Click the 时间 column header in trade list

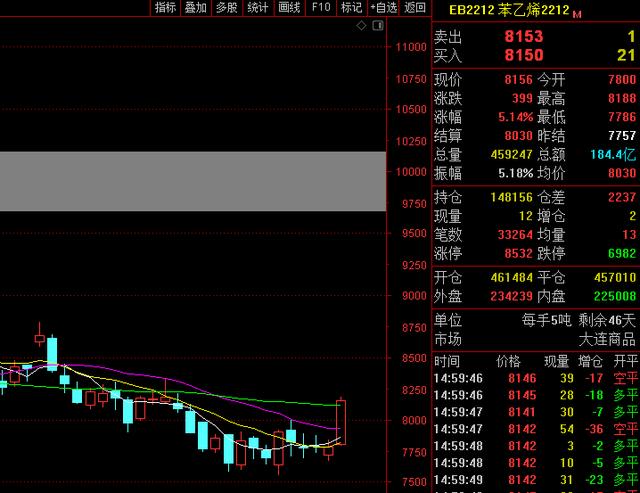pos(447,361)
